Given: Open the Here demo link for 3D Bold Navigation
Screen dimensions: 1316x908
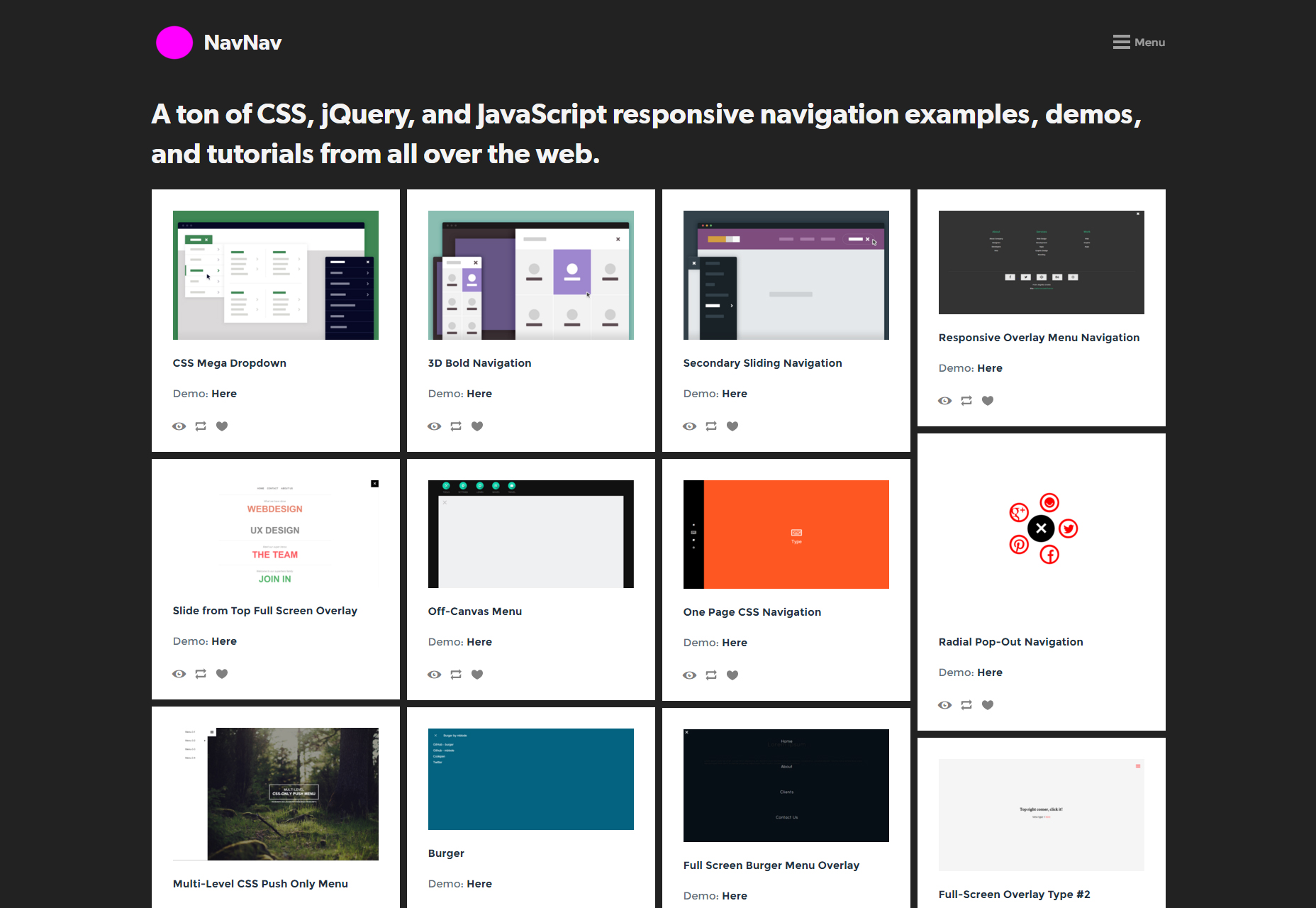Looking at the screenshot, I should coord(479,394).
